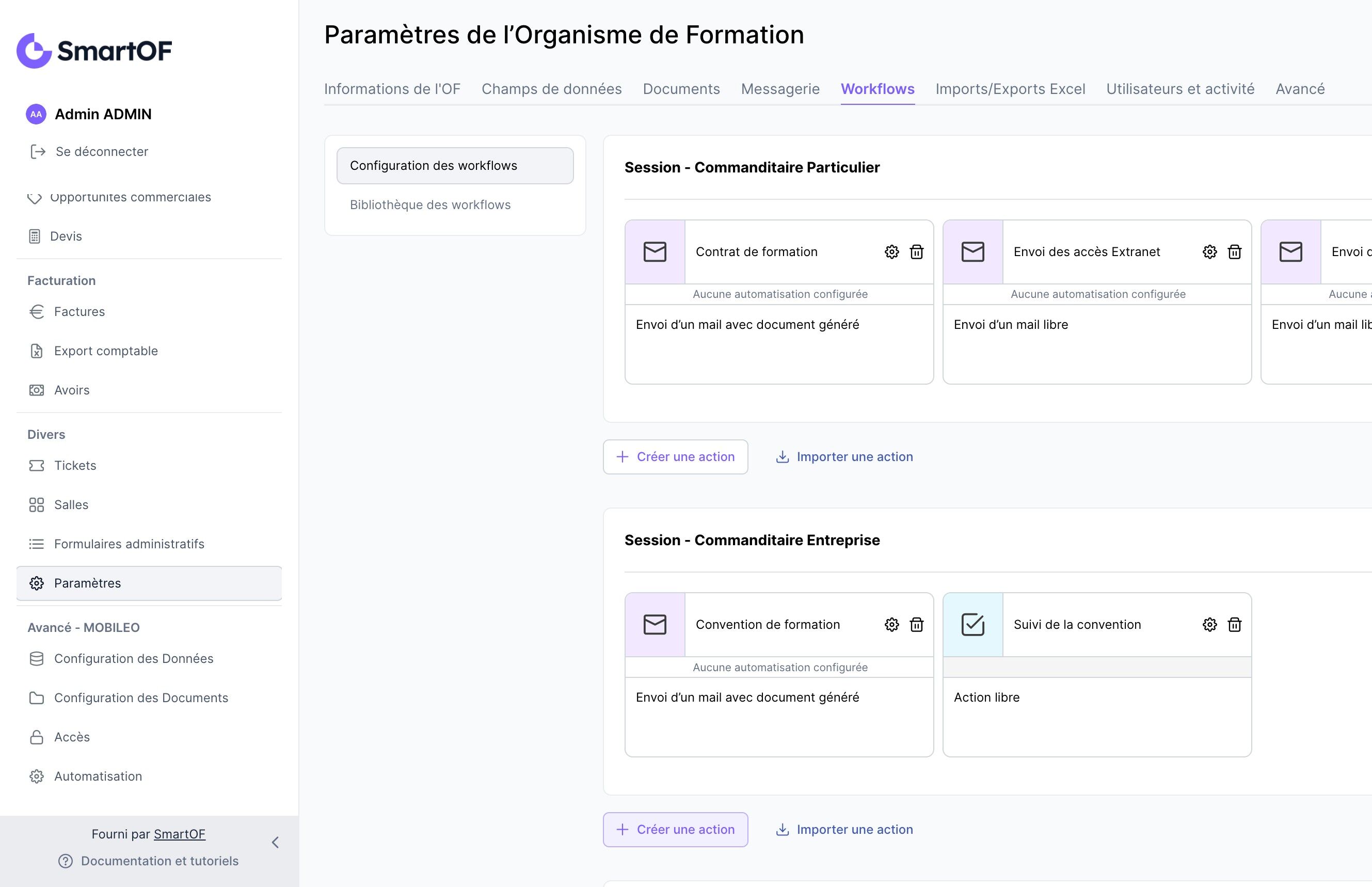The image size is (1372, 887).
Task: Click the Suivi de la convention checkbox icon
Action: tap(972, 624)
